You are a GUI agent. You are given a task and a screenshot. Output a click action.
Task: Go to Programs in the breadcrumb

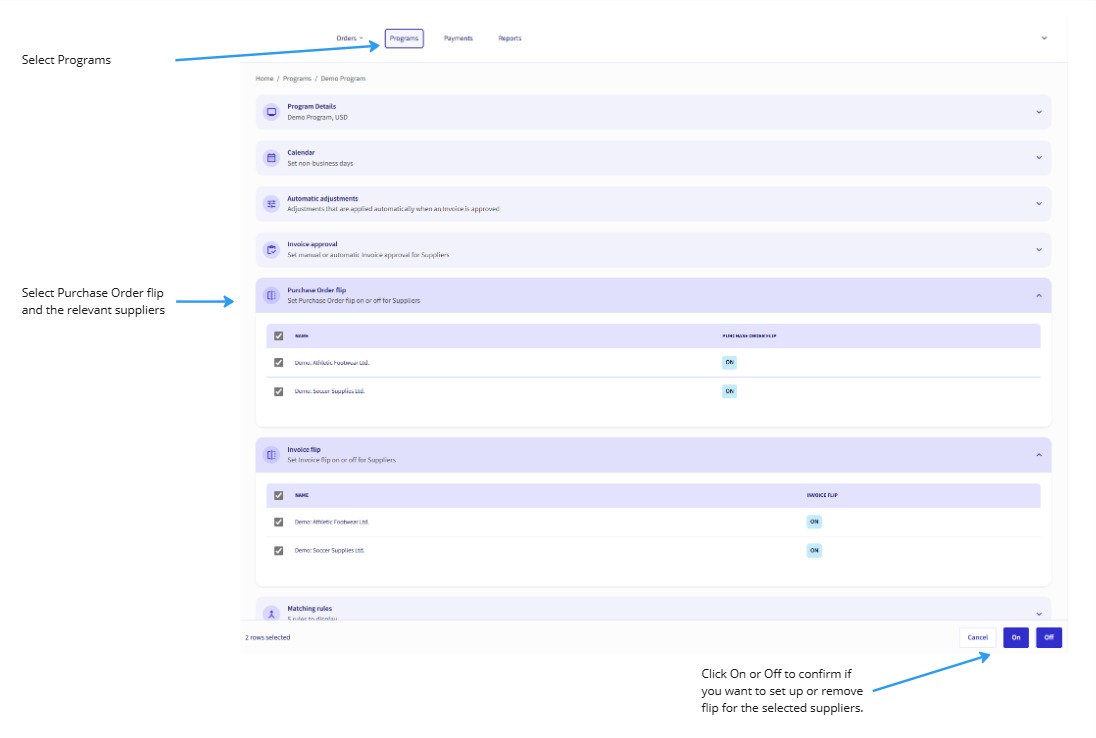(297, 78)
